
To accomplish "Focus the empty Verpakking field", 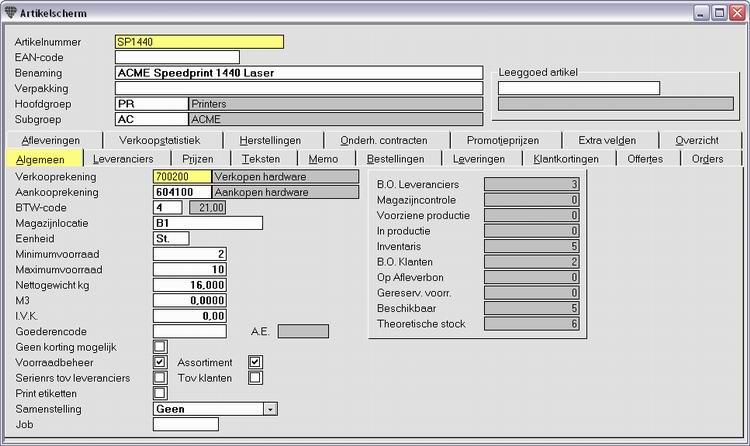I will click(299, 88).
